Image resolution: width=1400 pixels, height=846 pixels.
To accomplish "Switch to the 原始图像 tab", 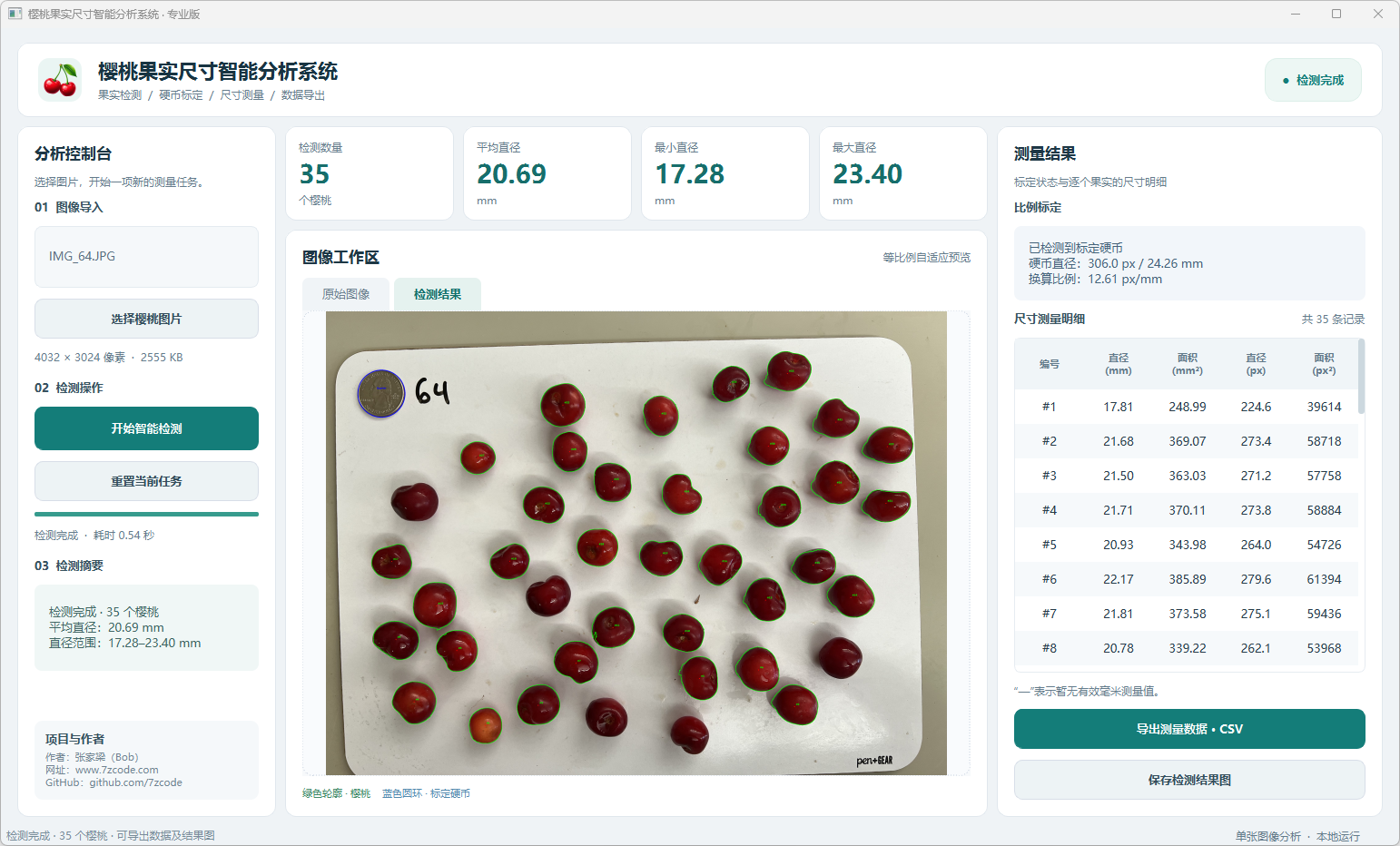I will (346, 294).
